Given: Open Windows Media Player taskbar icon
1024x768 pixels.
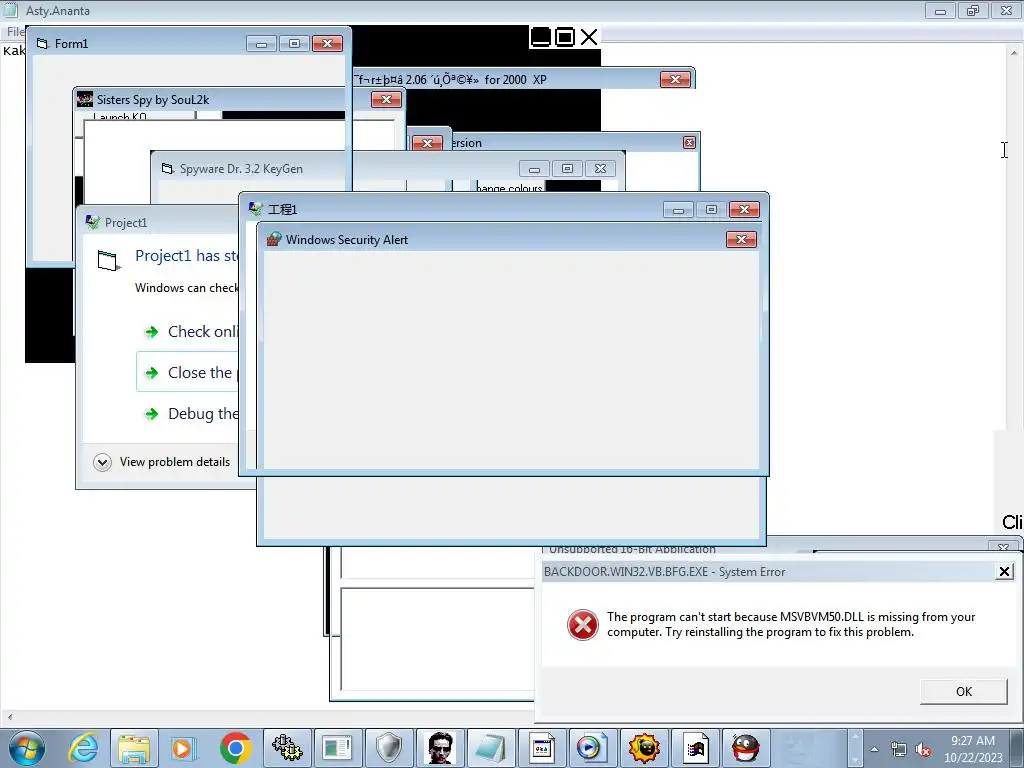Looking at the screenshot, I should (184, 748).
